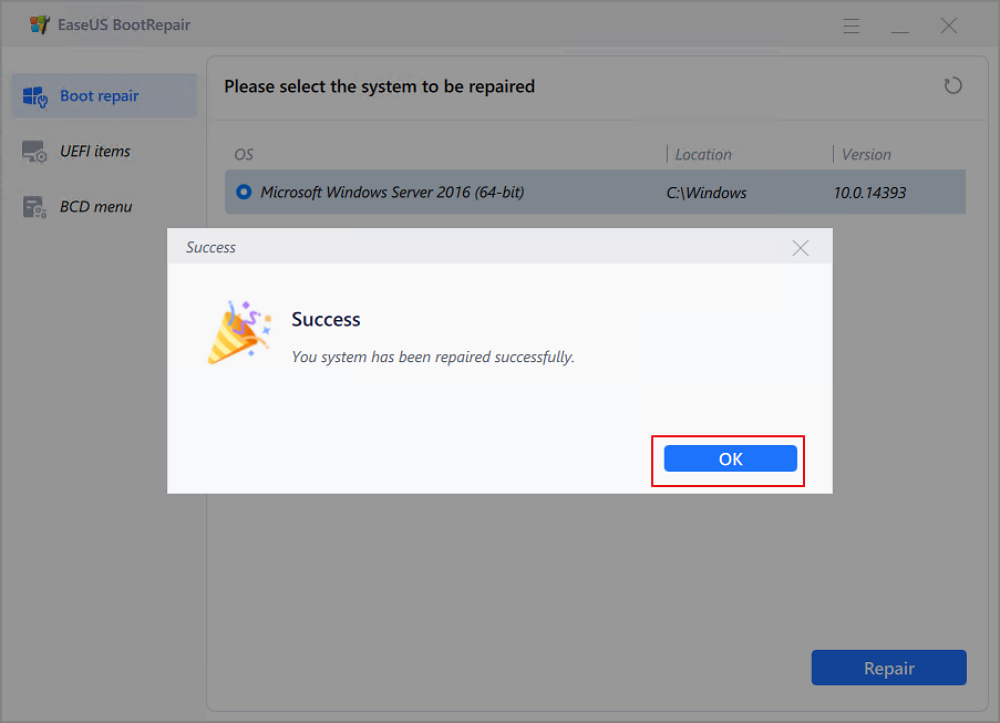Click the UEFI items sidebar icon
The width and height of the screenshot is (1000, 723).
pos(35,152)
